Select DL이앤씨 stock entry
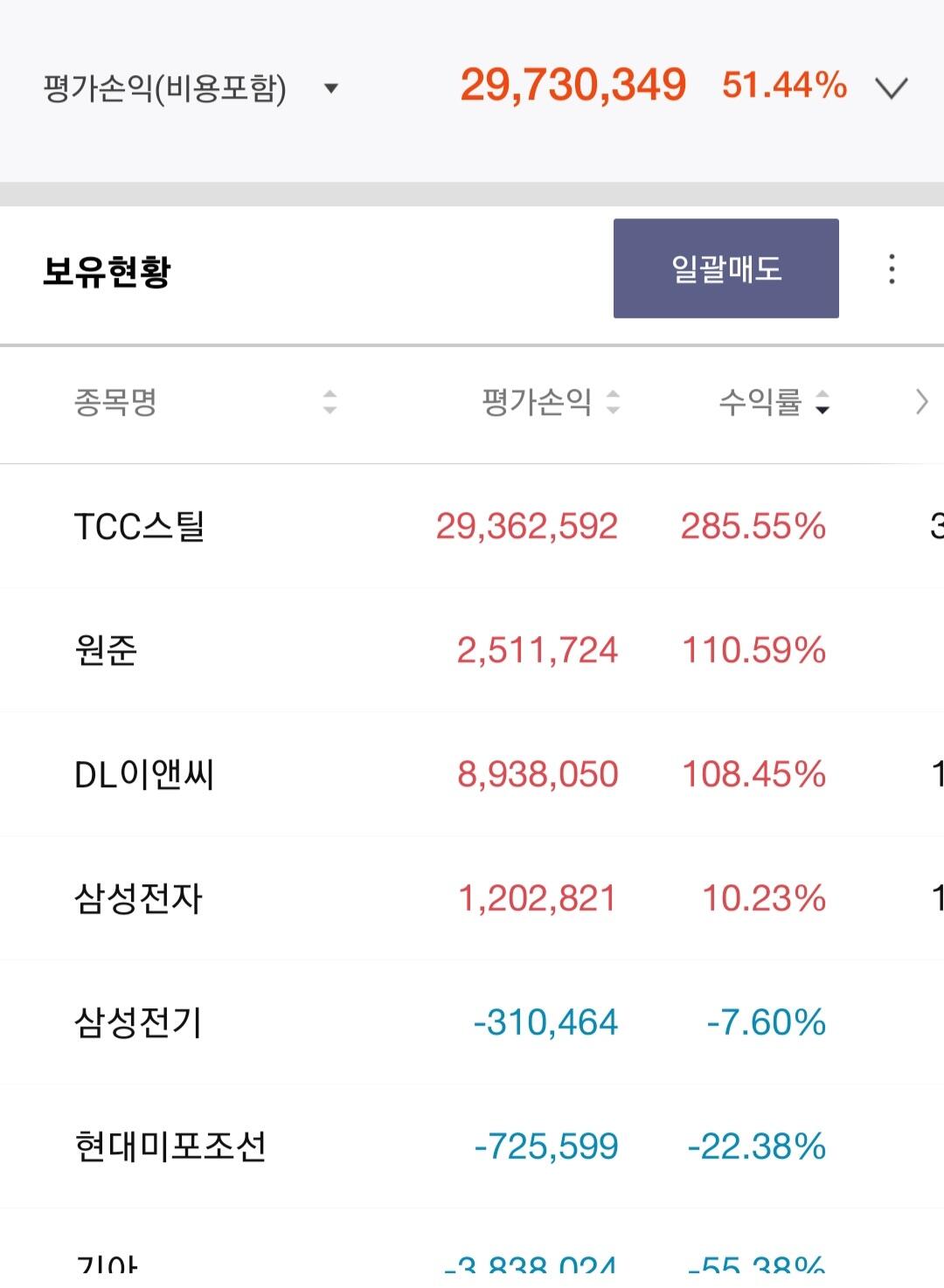Screen dimensions: 944x1288 144,775
